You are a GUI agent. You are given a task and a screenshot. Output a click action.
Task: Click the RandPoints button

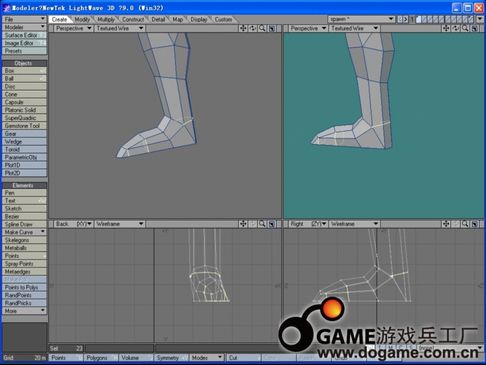tap(24, 295)
